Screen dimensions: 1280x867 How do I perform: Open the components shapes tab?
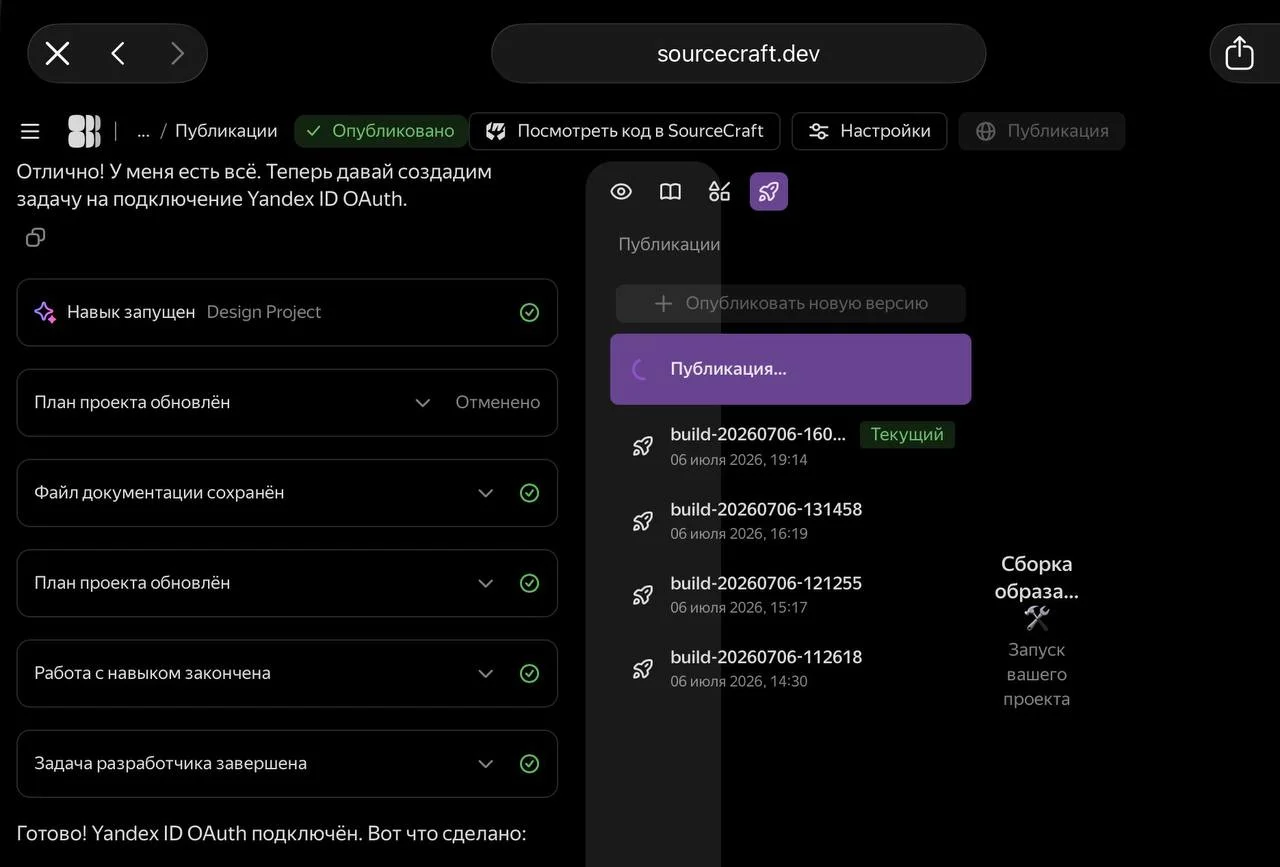click(x=719, y=192)
